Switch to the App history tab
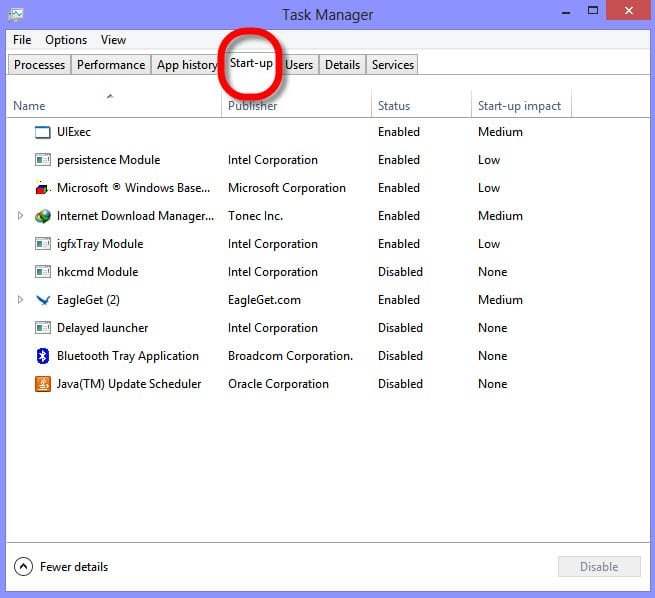655x598 pixels. pyautogui.click(x=187, y=65)
